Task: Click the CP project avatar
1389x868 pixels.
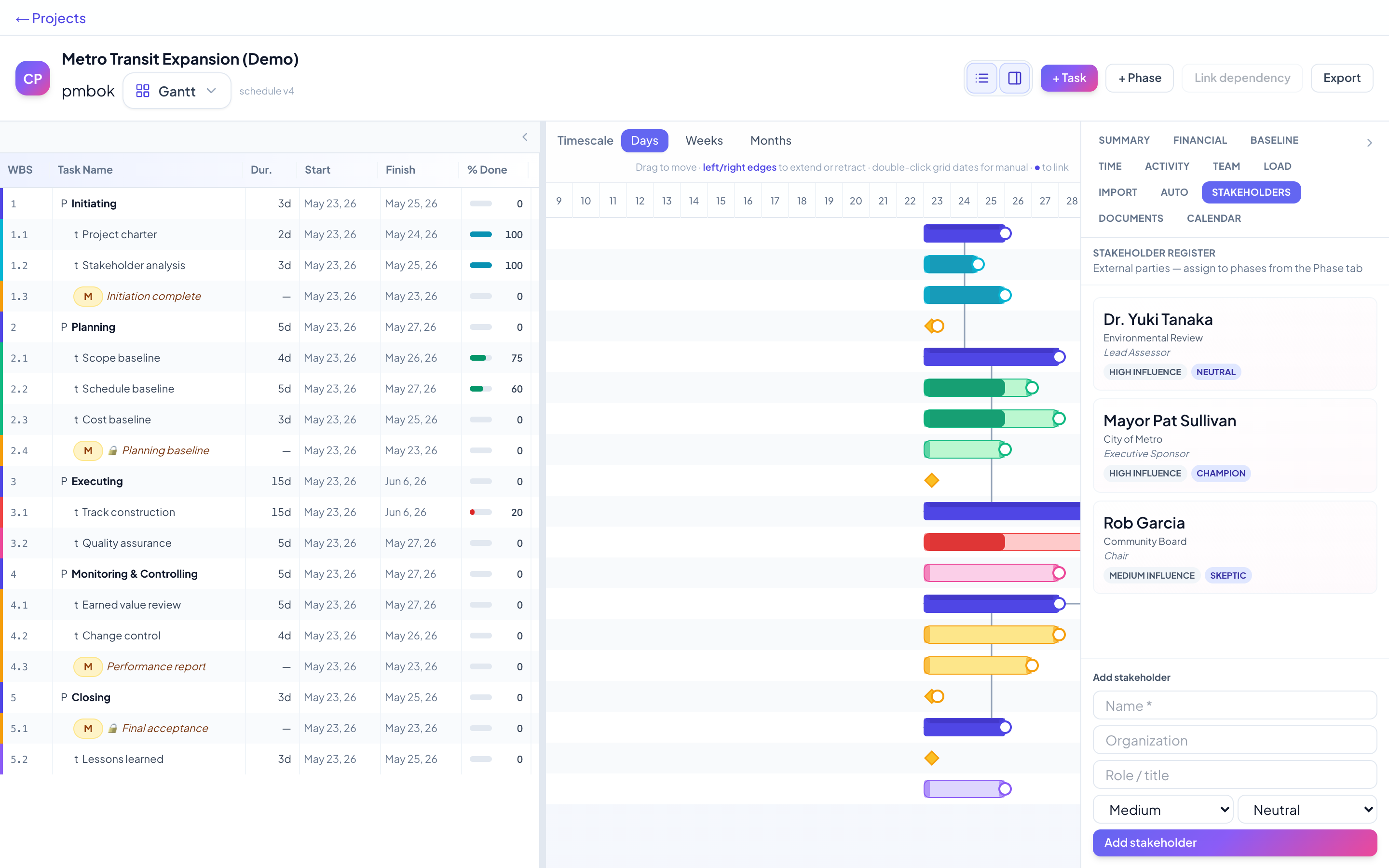Action: [x=33, y=78]
